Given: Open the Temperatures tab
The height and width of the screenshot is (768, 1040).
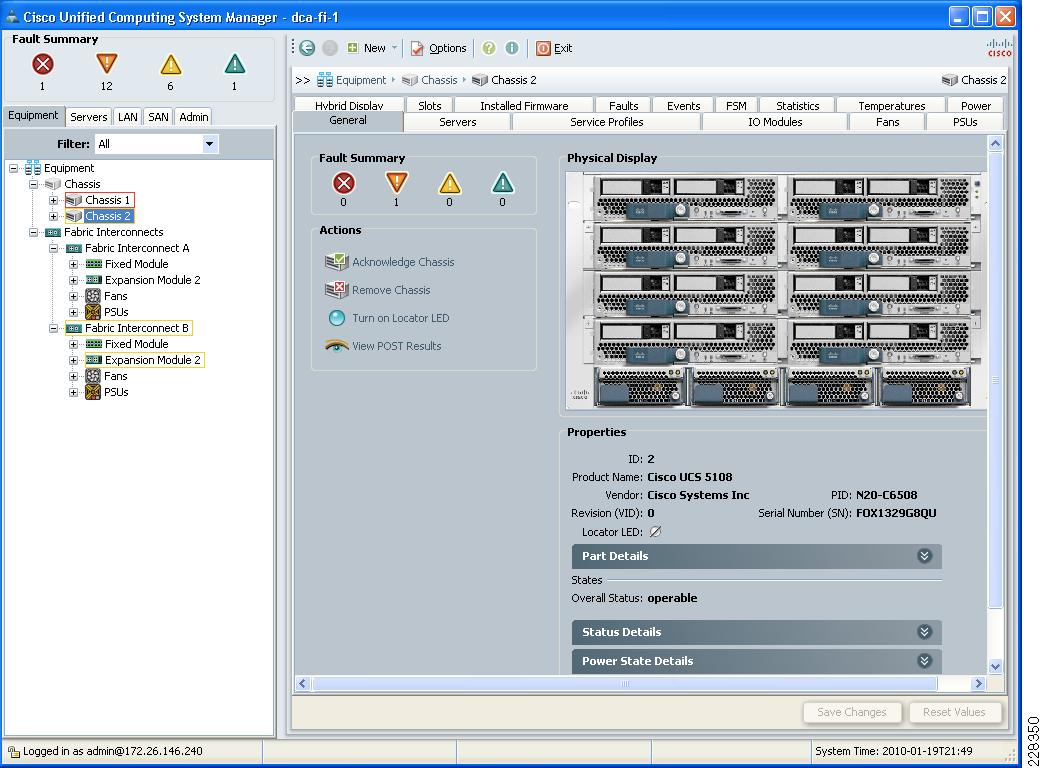Looking at the screenshot, I should point(891,105).
